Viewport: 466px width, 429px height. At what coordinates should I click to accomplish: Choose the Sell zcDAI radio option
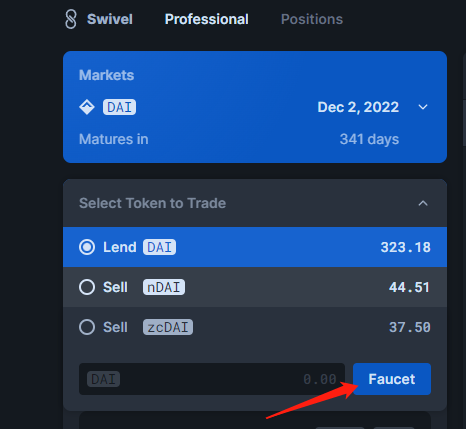pos(87,327)
